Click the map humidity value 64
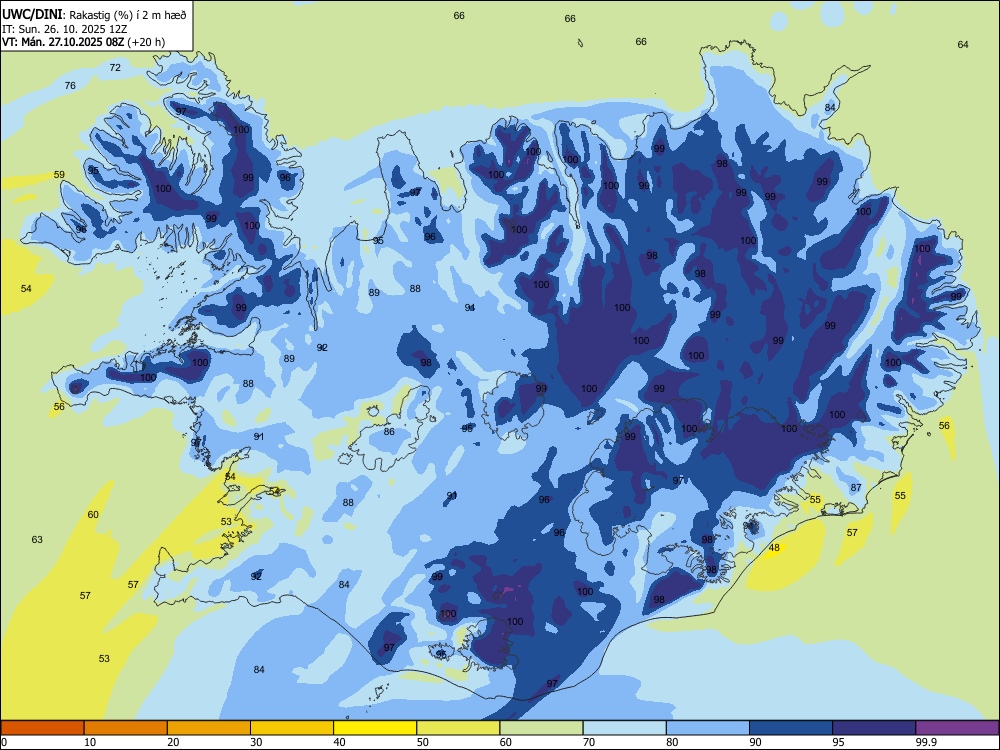 (963, 45)
